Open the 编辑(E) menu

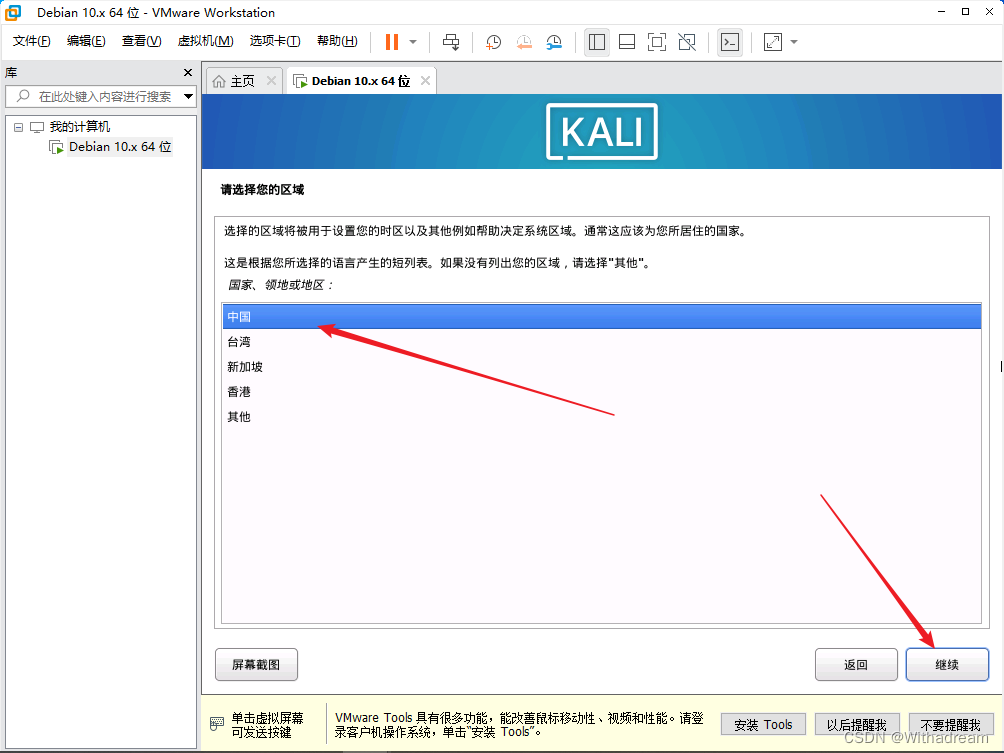pyautogui.click(x=86, y=41)
